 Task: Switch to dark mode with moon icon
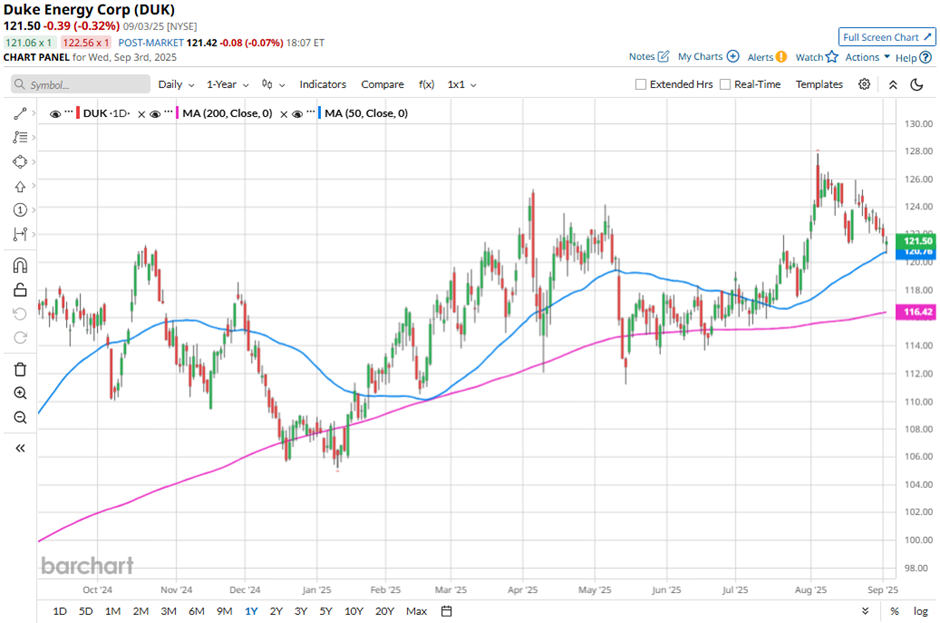(917, 85)
